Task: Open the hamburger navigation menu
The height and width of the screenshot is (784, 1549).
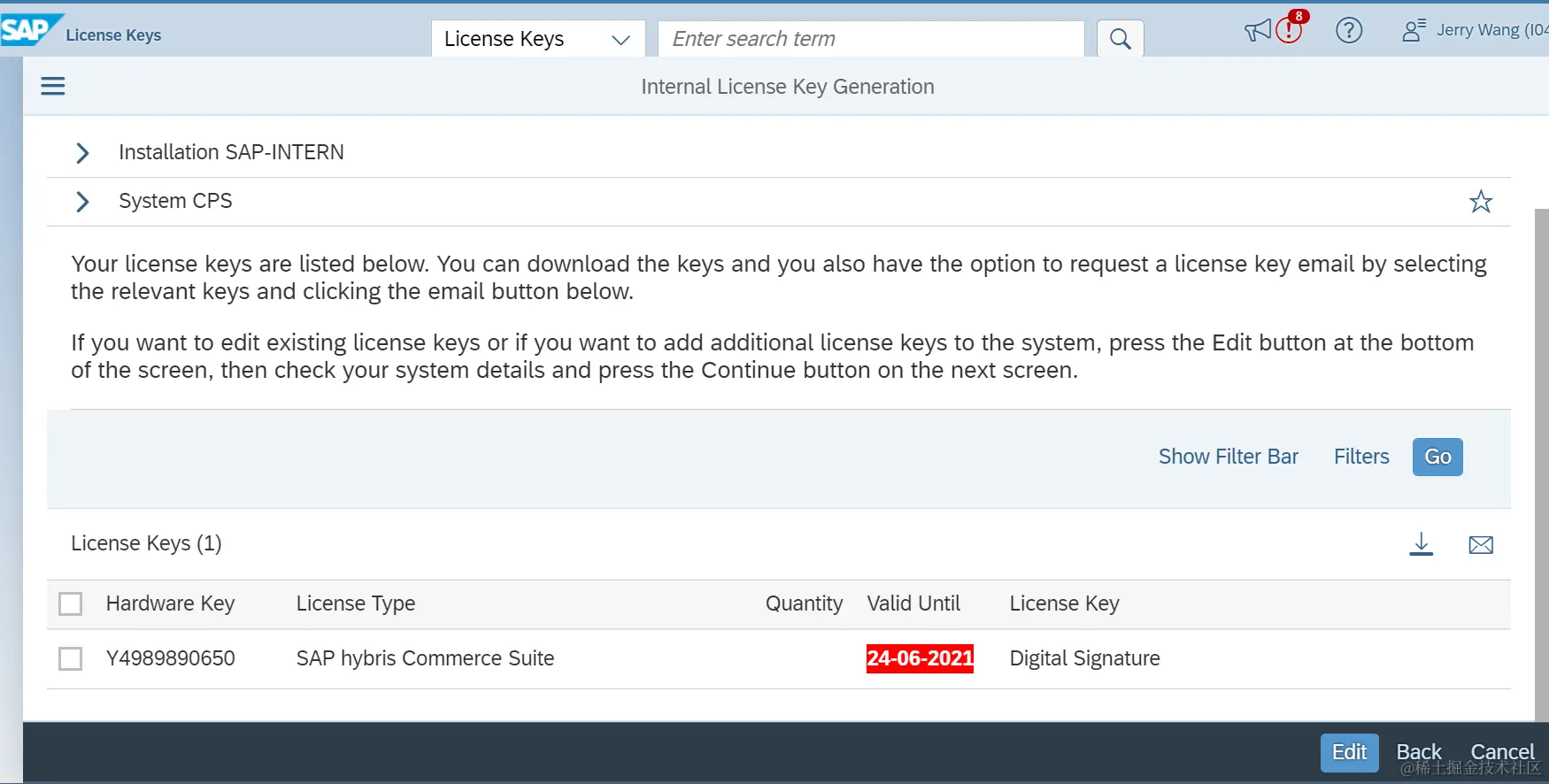Action: [53, 86]
